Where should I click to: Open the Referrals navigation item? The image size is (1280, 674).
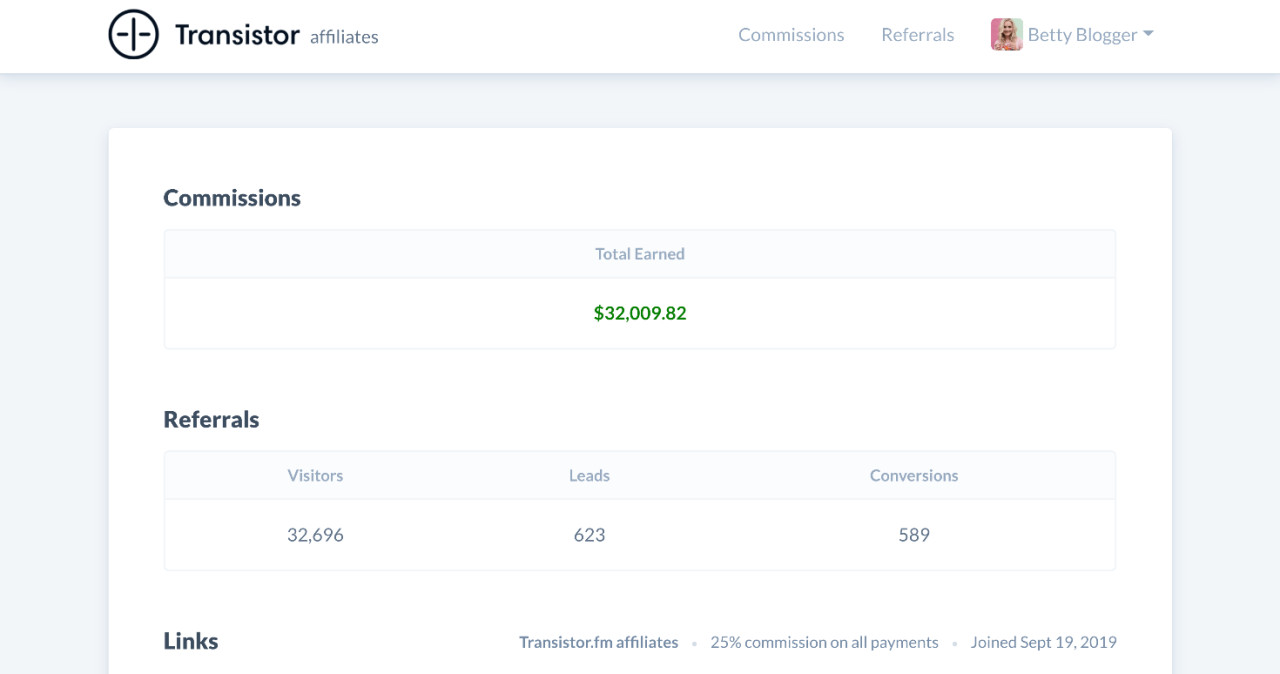click(x=917, y=34)
